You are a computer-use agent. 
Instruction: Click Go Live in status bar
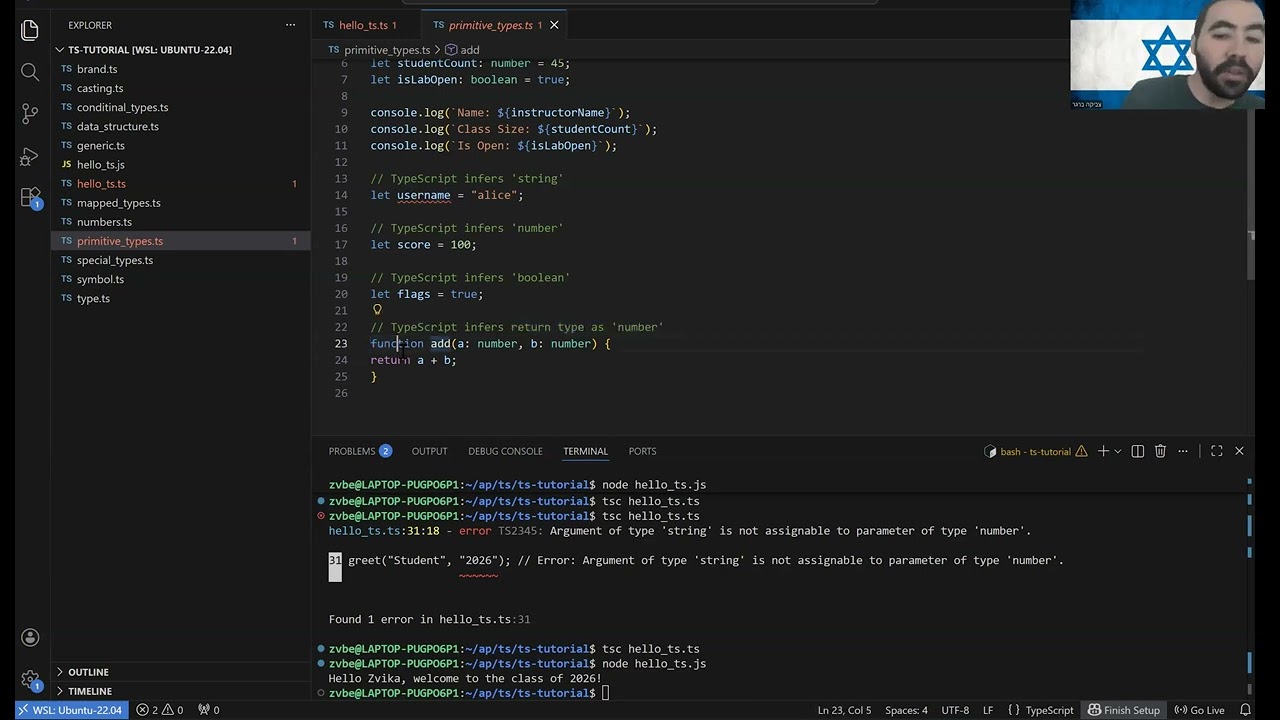1199,710
